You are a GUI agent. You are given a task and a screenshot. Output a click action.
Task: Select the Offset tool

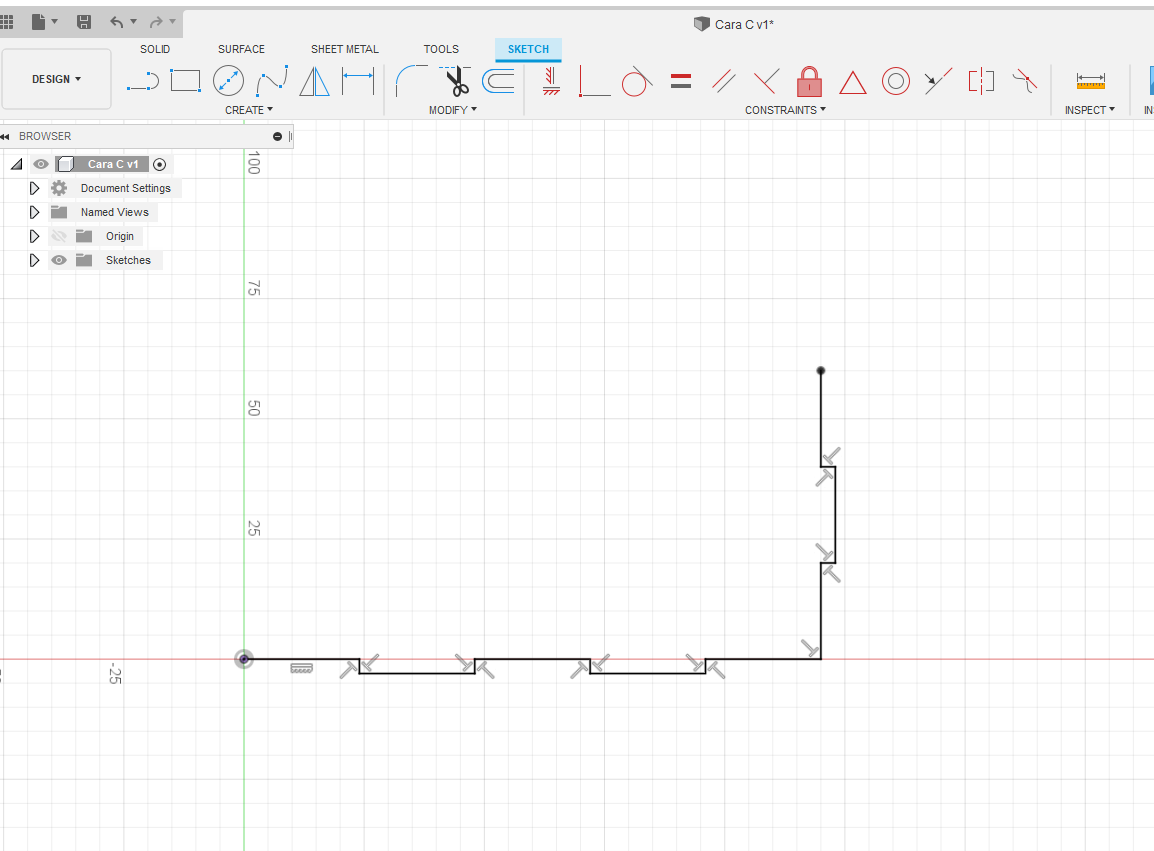pyautogui.click(x=498, y=81)
